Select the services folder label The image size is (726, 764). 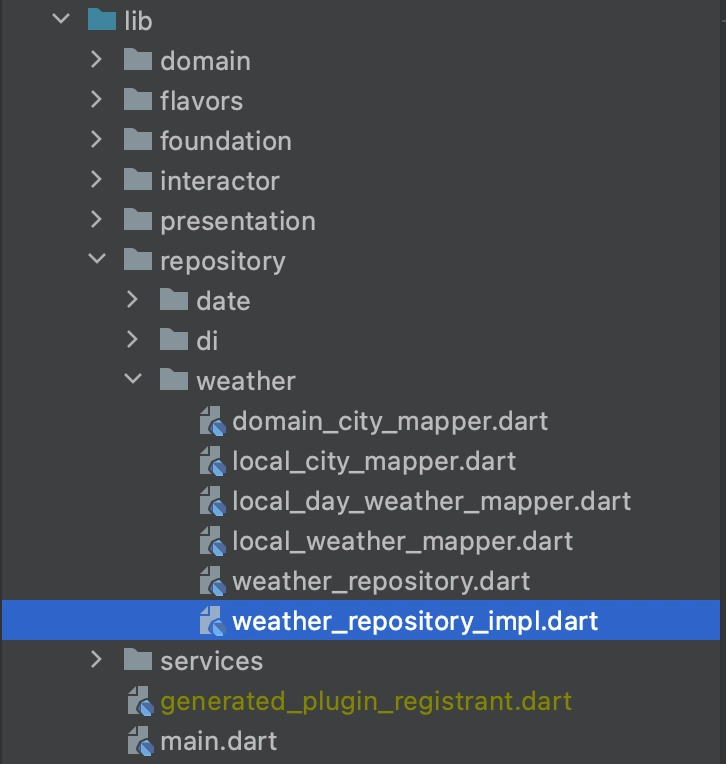[211, 661]
